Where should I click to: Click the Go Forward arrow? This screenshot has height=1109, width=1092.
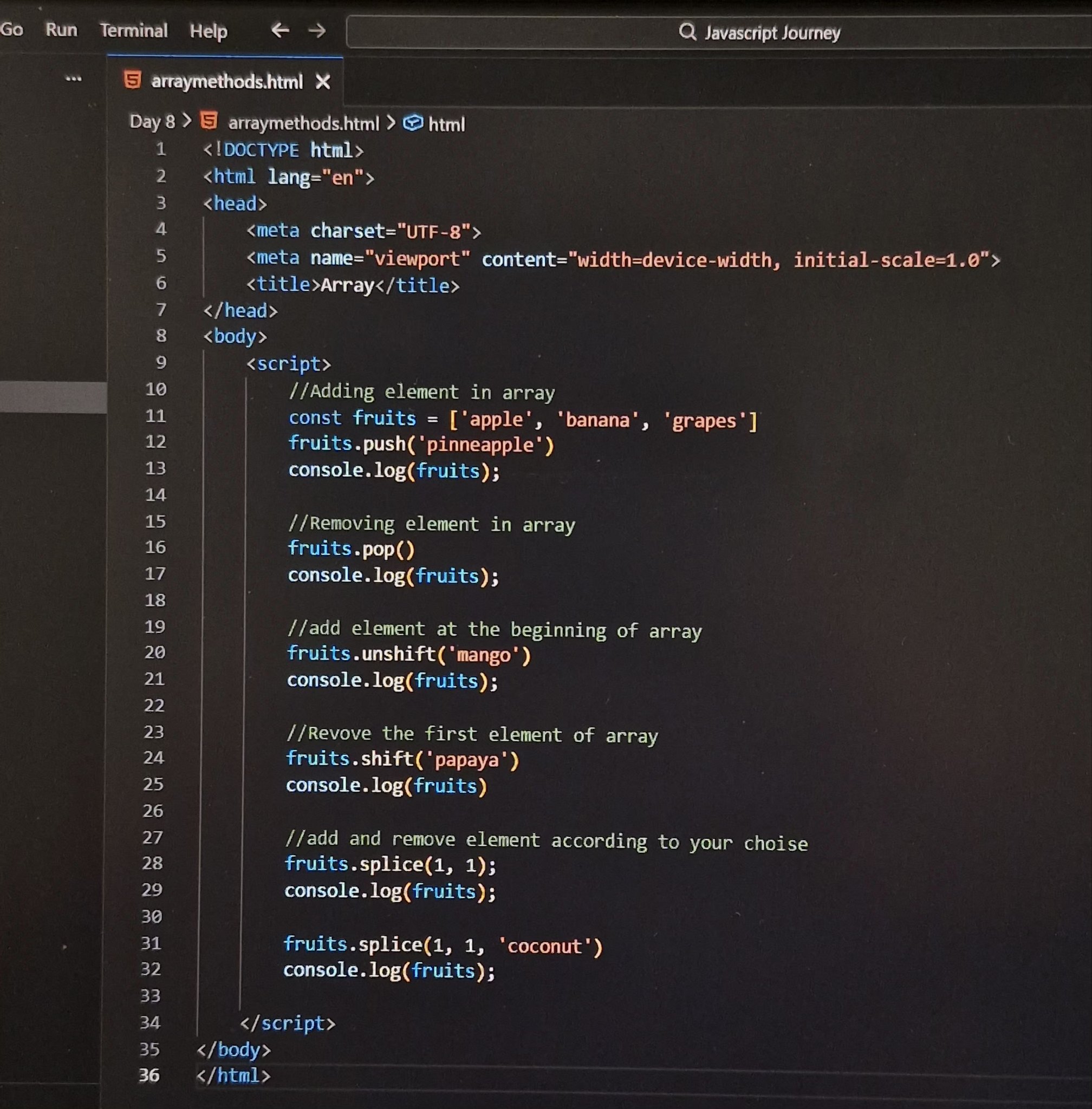click(x=317, y=30)
